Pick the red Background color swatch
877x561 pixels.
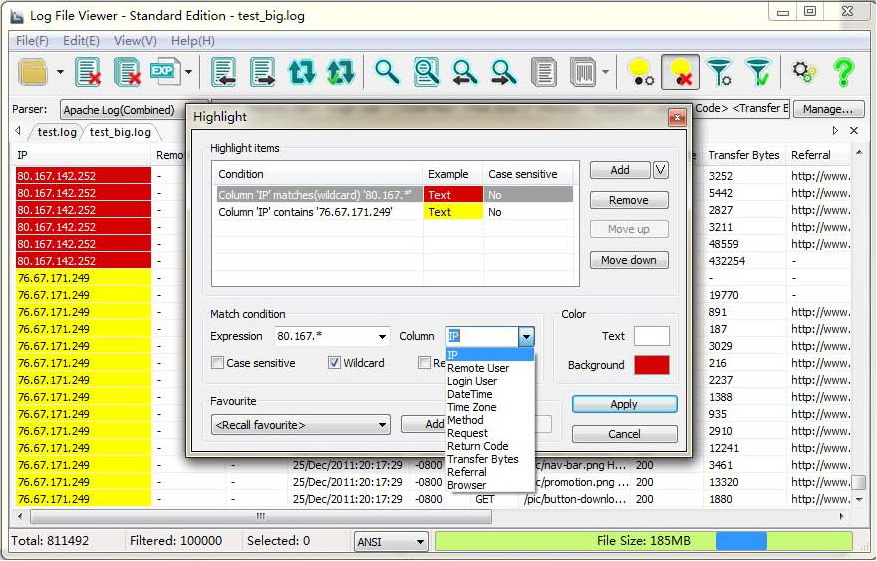point(651,365)
